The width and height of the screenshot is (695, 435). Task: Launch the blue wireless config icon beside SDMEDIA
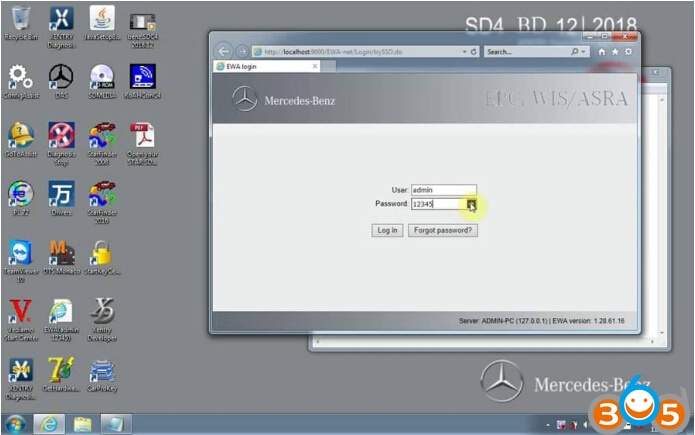(x=142, y=82)
